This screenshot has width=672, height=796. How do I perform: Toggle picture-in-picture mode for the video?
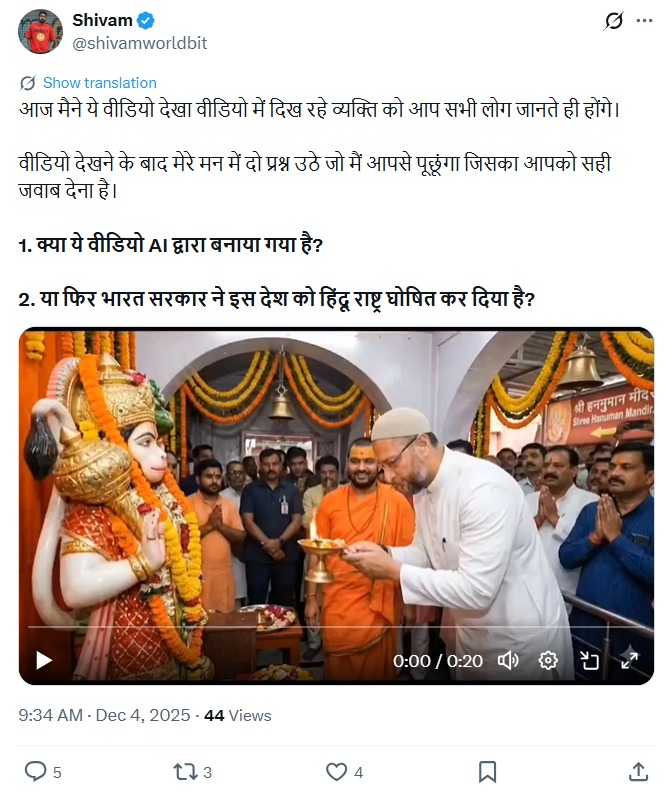point(589,660)
